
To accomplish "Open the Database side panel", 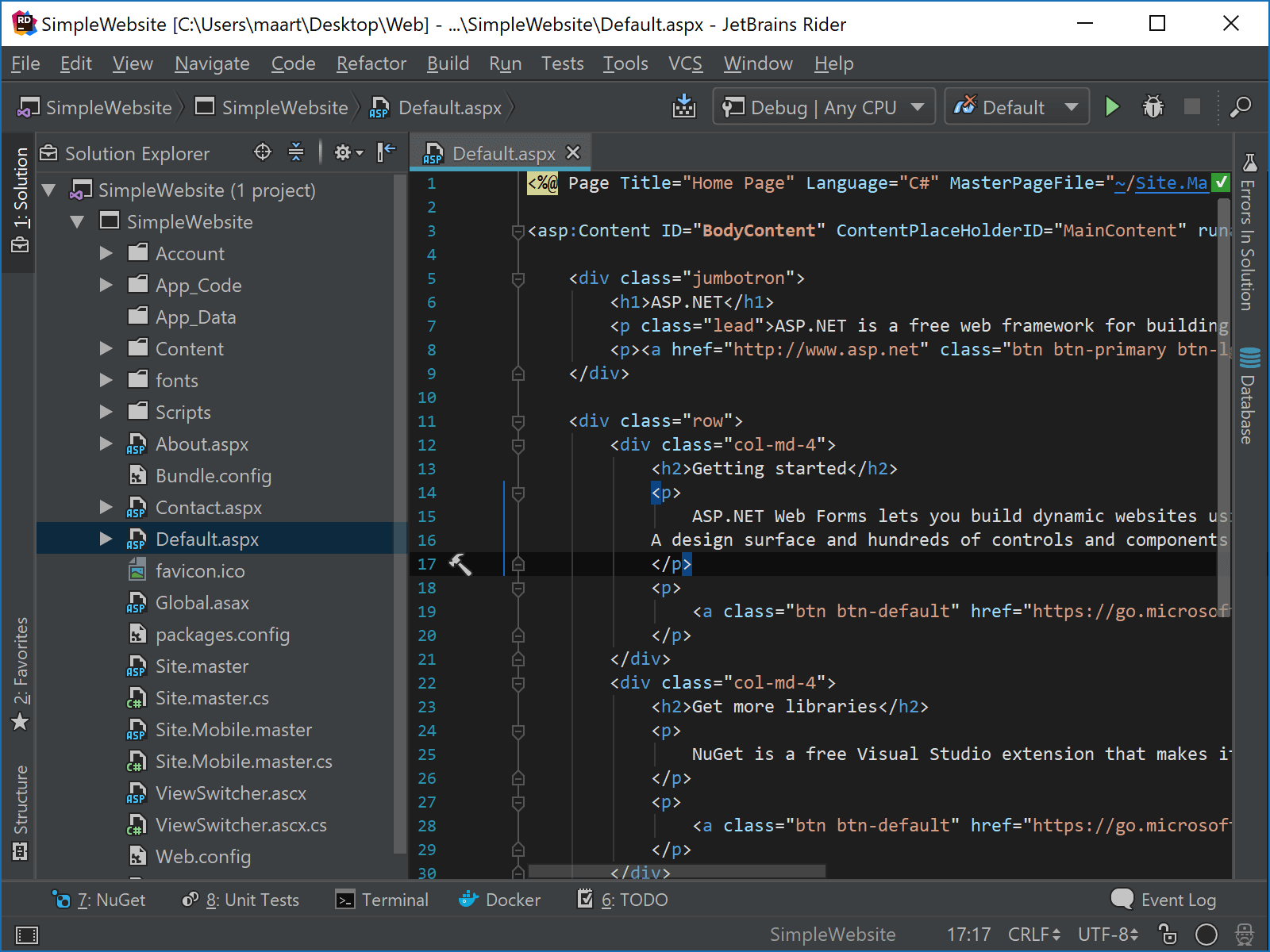I will [x=1249, y=394].
